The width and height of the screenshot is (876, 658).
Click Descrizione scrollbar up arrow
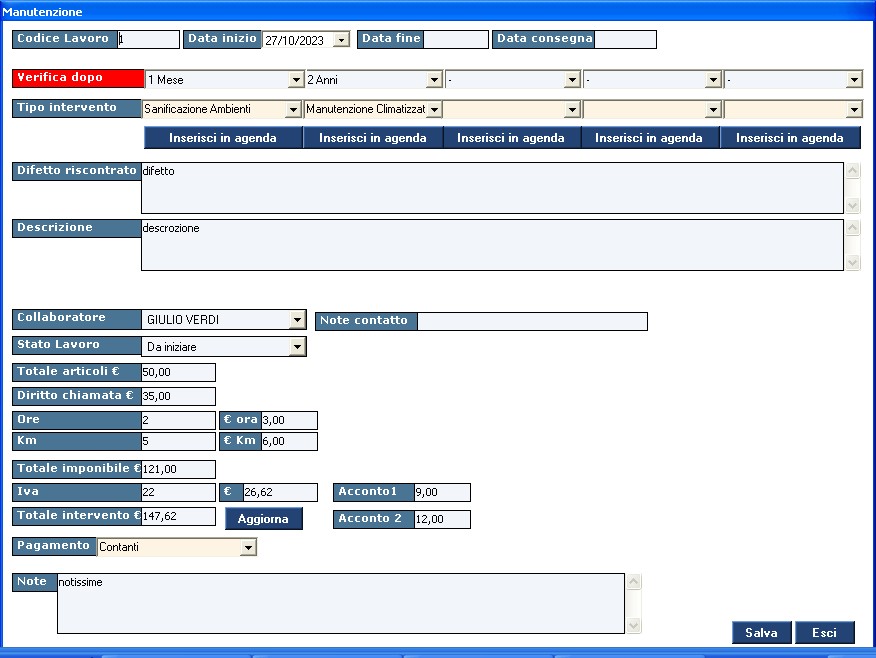pos(853,227)
